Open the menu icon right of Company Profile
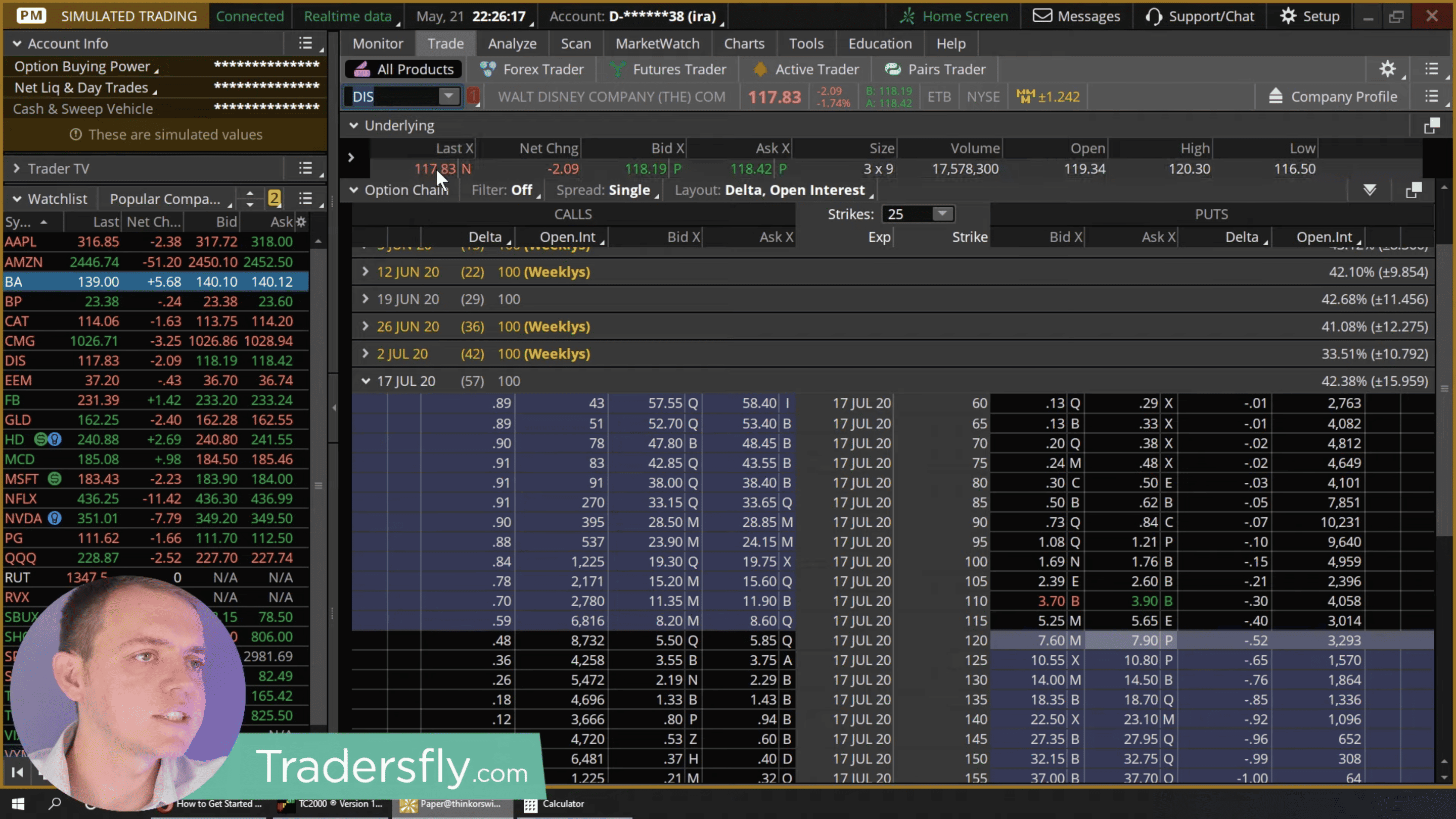 tap(1432, 97)
